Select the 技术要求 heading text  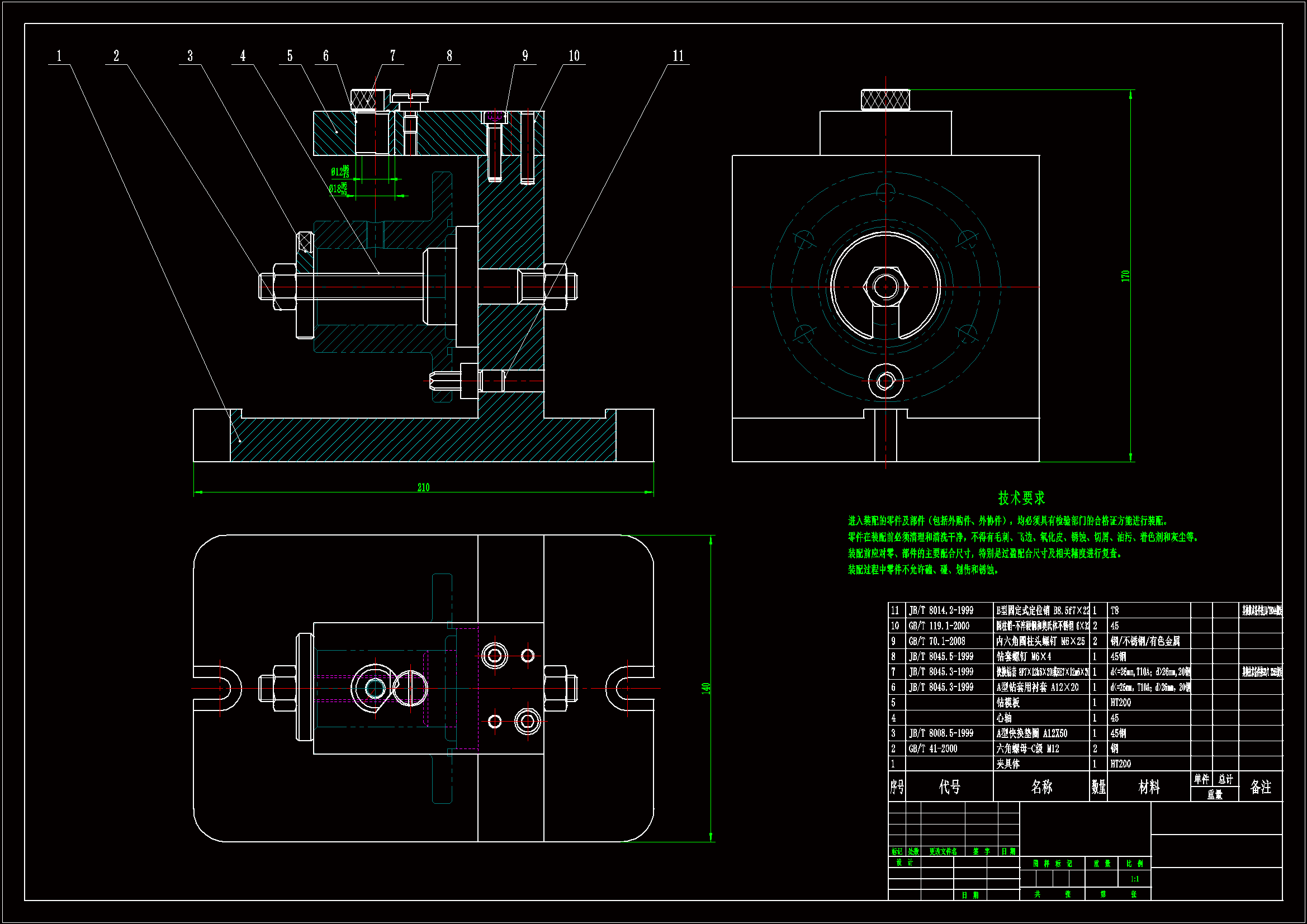(1021, 498)
